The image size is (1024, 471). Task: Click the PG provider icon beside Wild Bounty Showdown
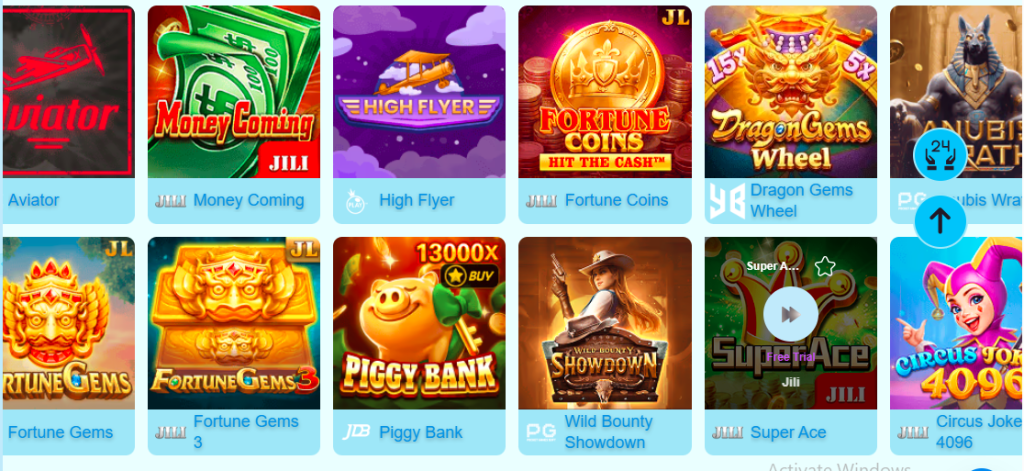pos(541,432)
